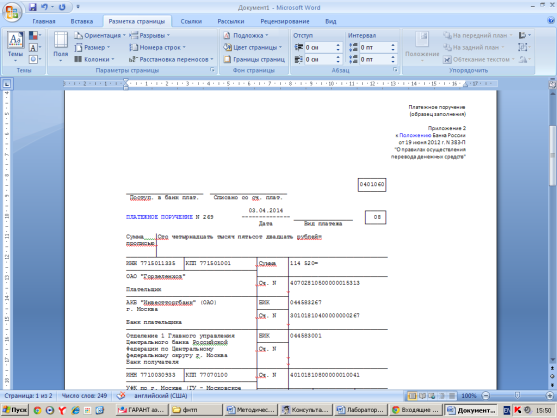Open spelling check status icon
This screenshot has height=418, width=557.
121,396
